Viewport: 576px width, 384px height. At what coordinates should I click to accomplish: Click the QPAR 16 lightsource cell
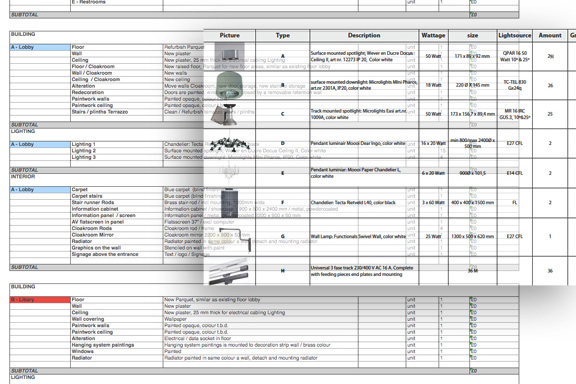[x=515, y=56]
